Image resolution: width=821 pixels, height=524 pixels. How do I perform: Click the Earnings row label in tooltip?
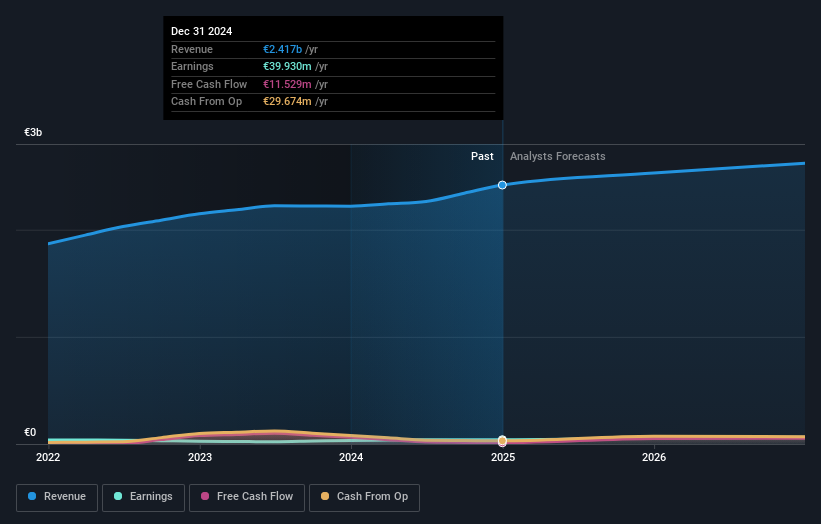[192, 66]
